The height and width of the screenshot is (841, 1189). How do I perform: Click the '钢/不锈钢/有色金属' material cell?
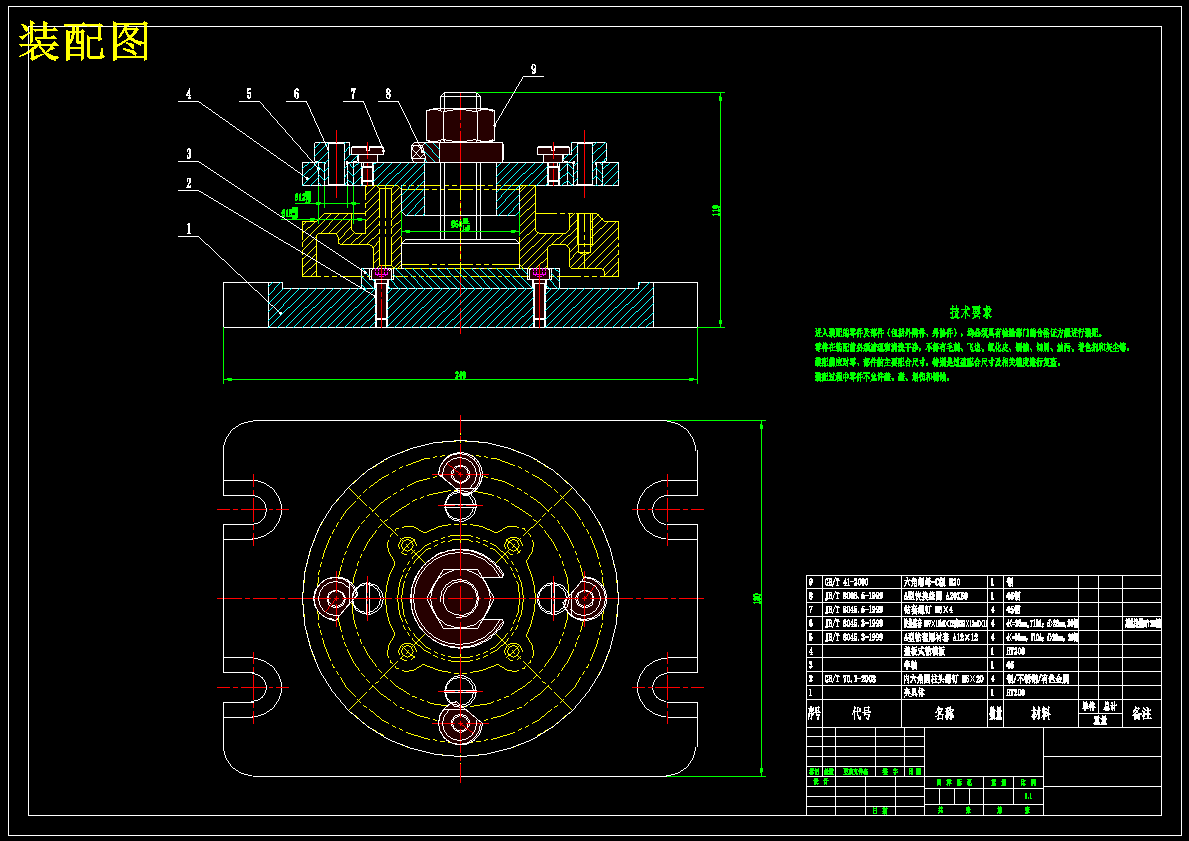[x=1037, y=679]
